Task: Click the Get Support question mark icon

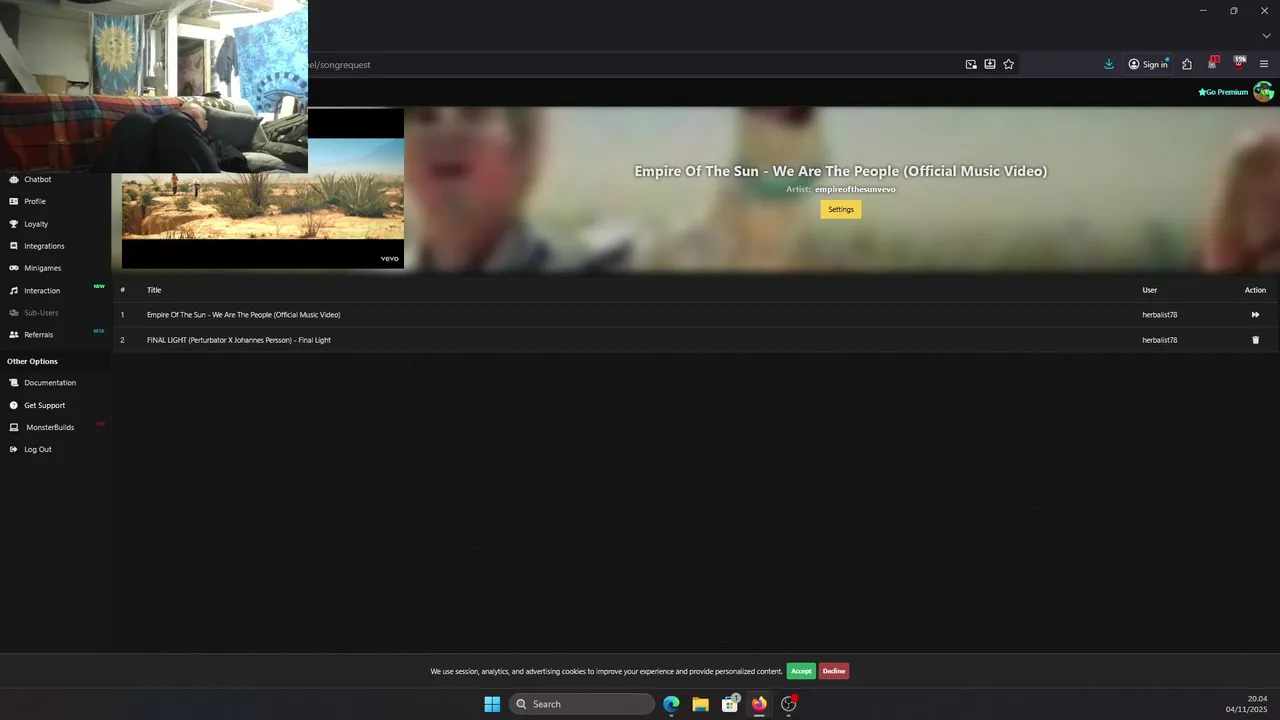Action: 14,405
